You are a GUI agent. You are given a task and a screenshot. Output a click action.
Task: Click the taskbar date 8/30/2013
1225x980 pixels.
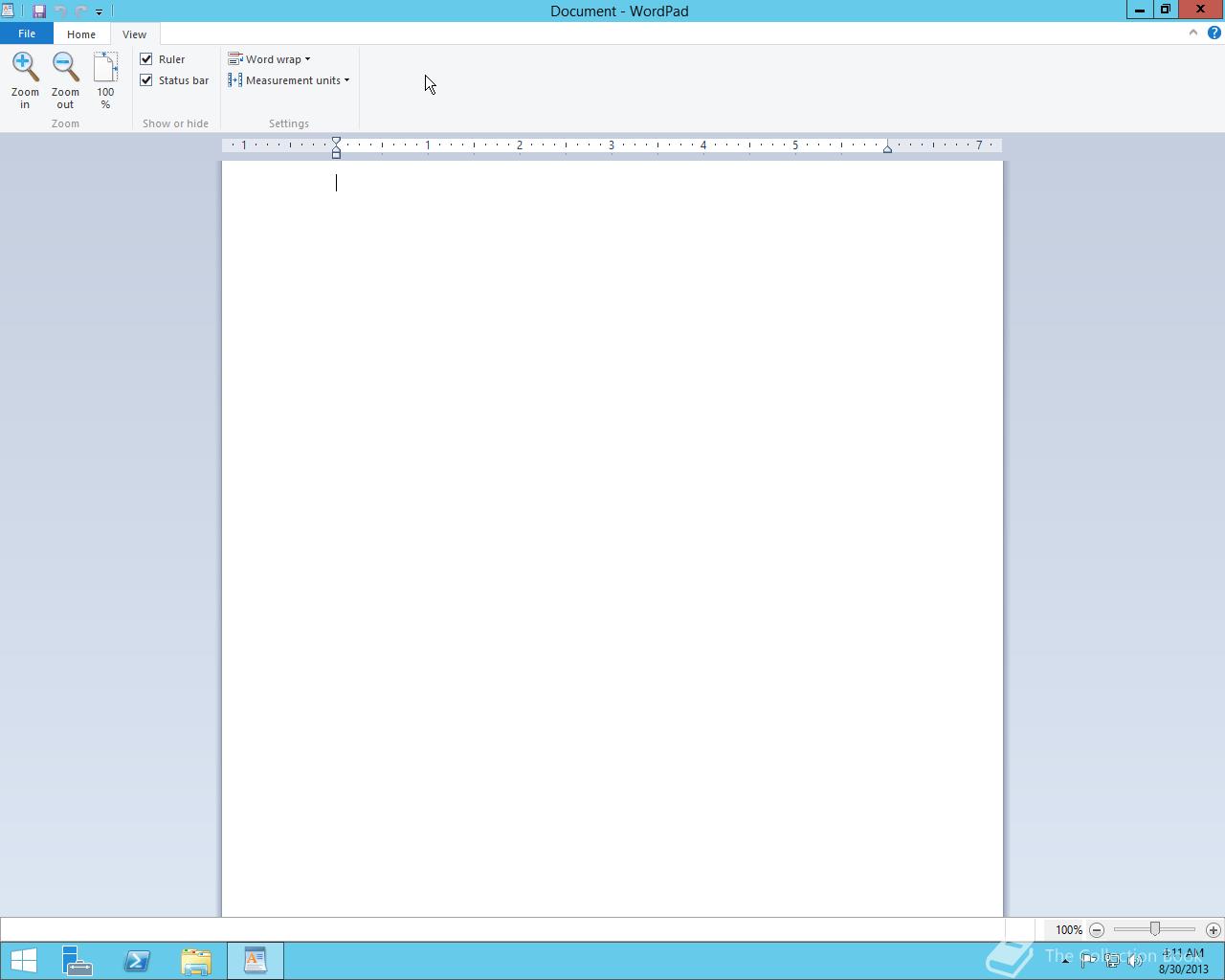coord(1183,969)
